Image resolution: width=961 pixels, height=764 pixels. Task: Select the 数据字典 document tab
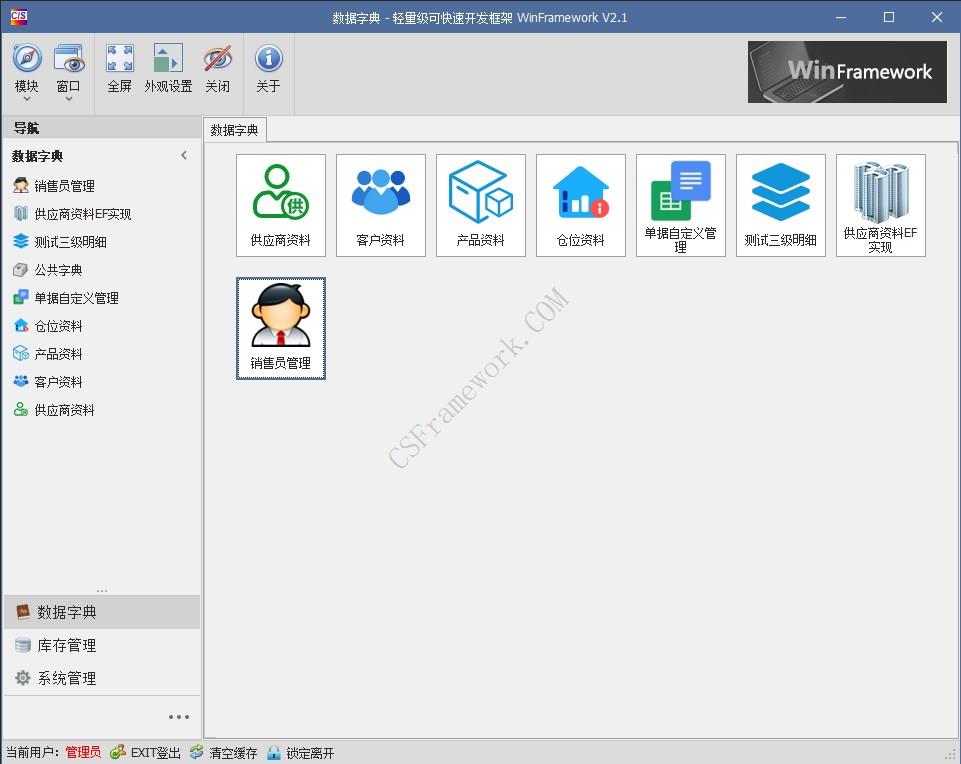(235, 130)
